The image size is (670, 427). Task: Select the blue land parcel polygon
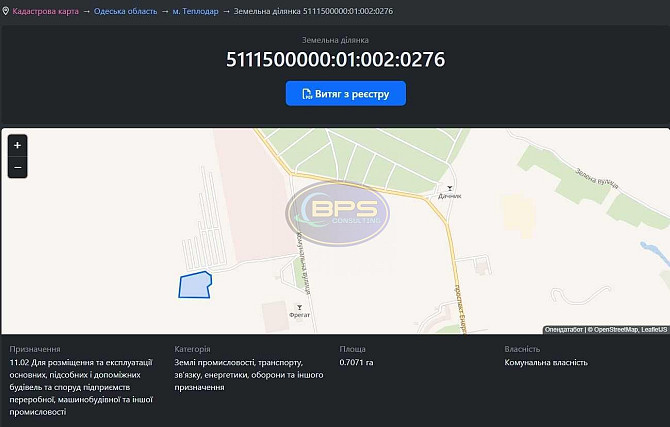[x=195, y=285]
